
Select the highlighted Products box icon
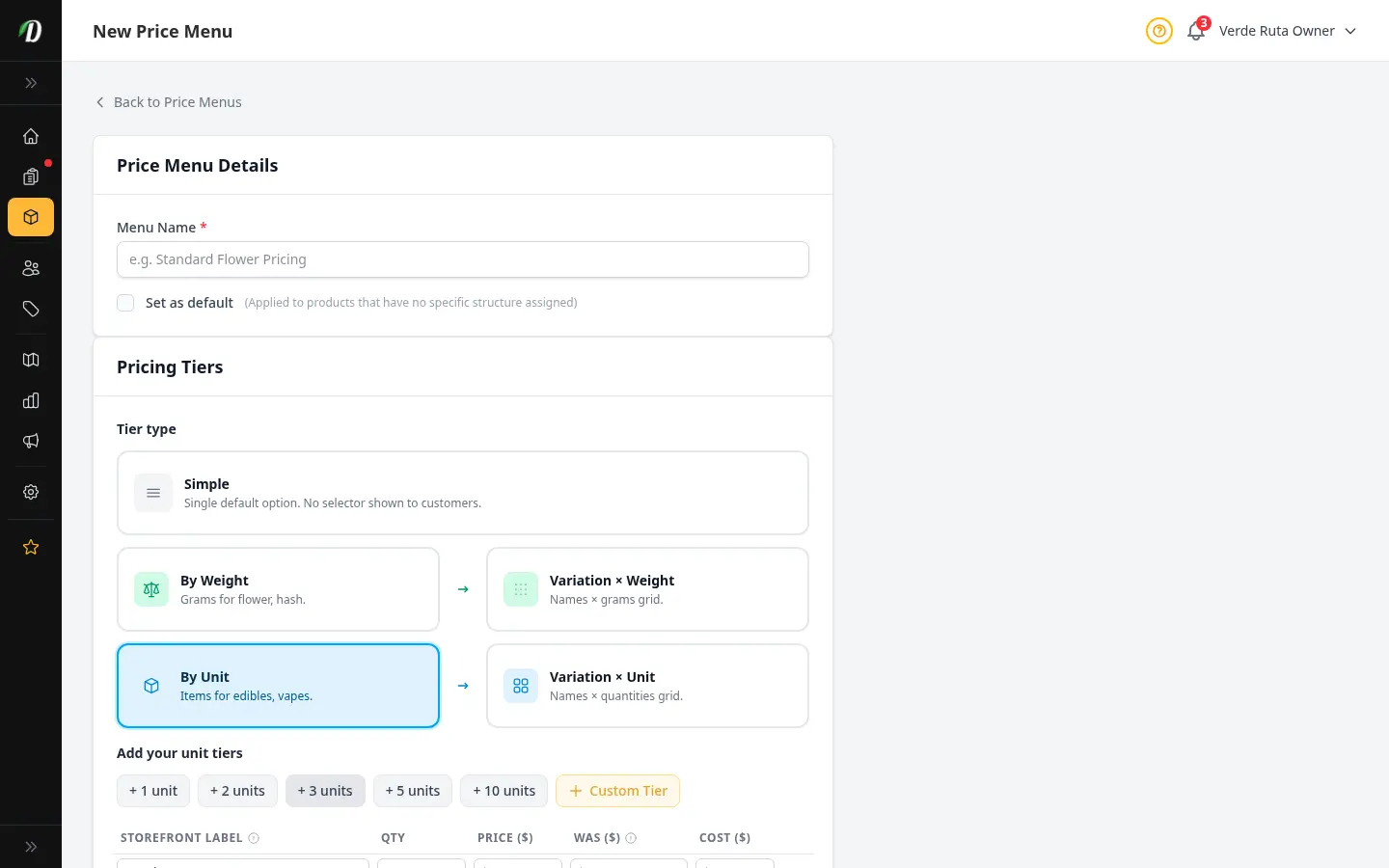[x=31, y=217]
